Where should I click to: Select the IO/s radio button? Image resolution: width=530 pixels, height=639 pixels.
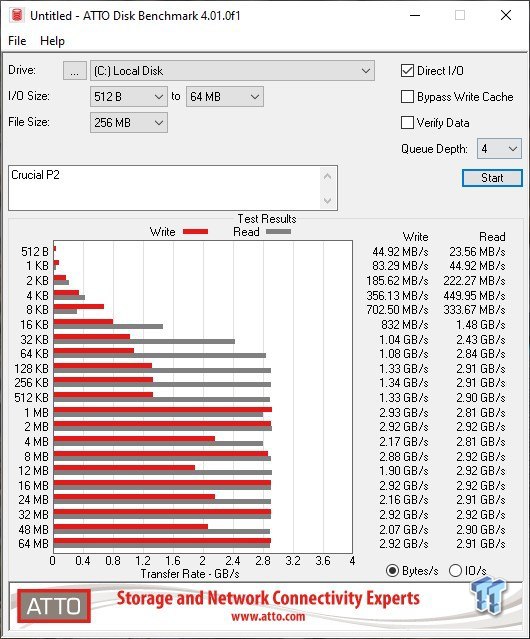coord(455,571)
